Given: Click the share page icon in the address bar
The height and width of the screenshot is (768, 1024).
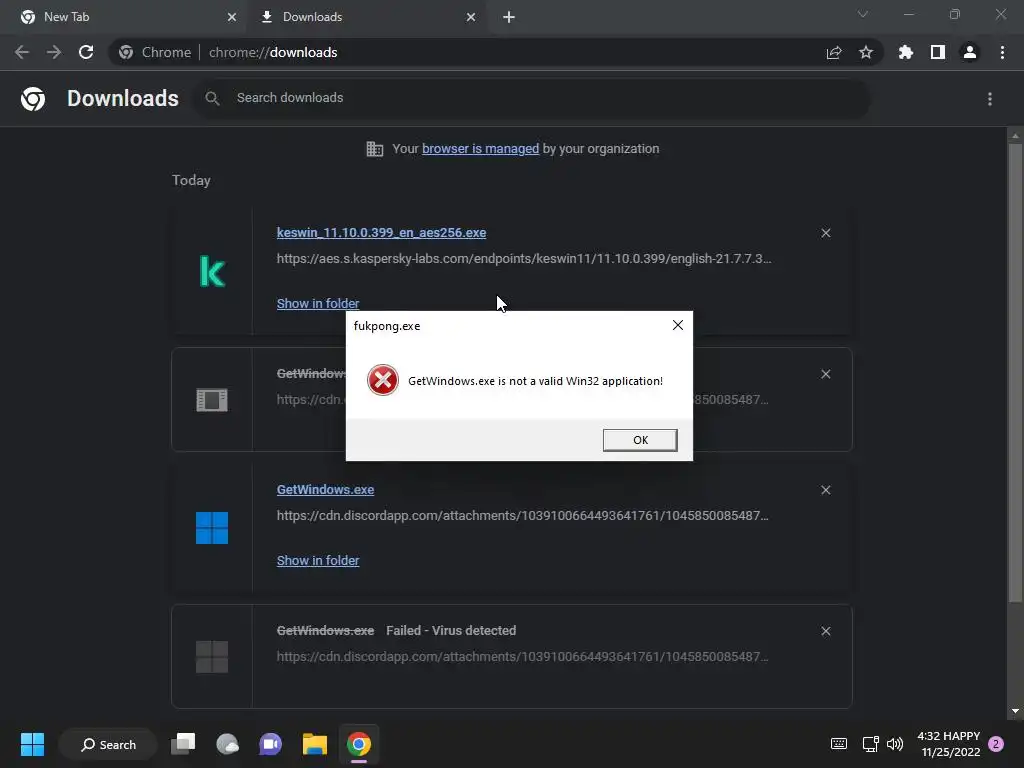Looking at the screenshot, I should (834, 52).
